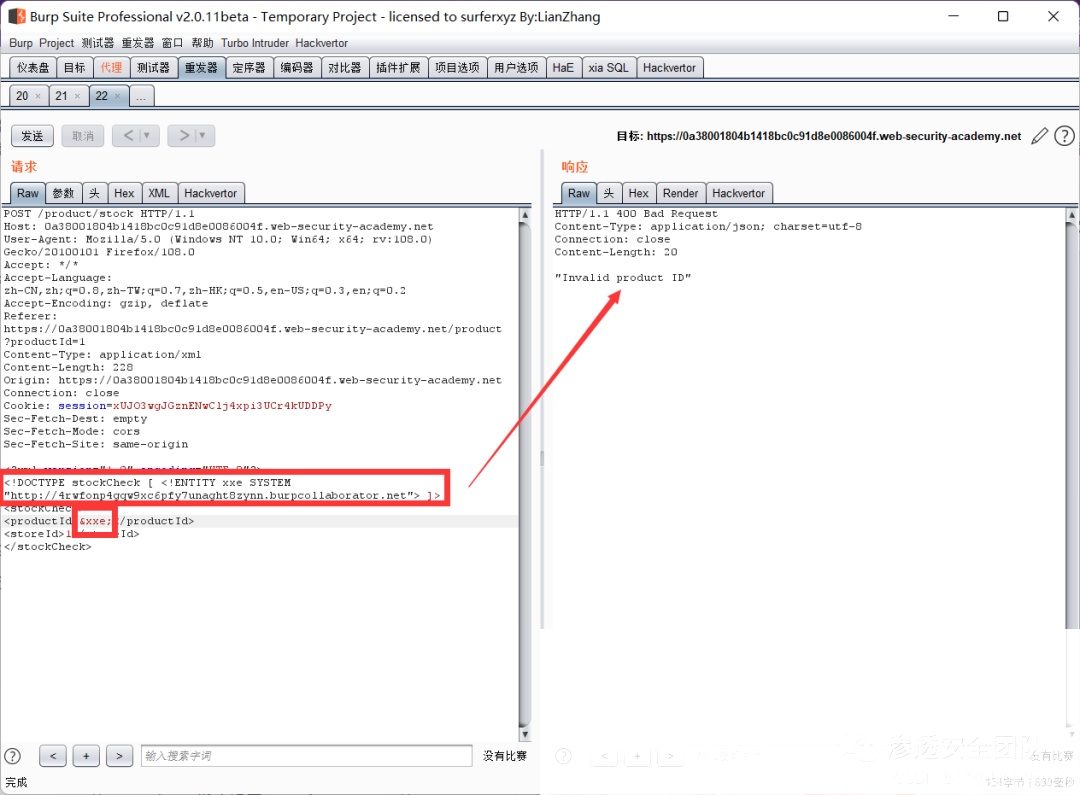This screenshot has width=1080, height=795.
Task: Open the 重发器 menu in menu bar
Action: (x=138, y=43)
